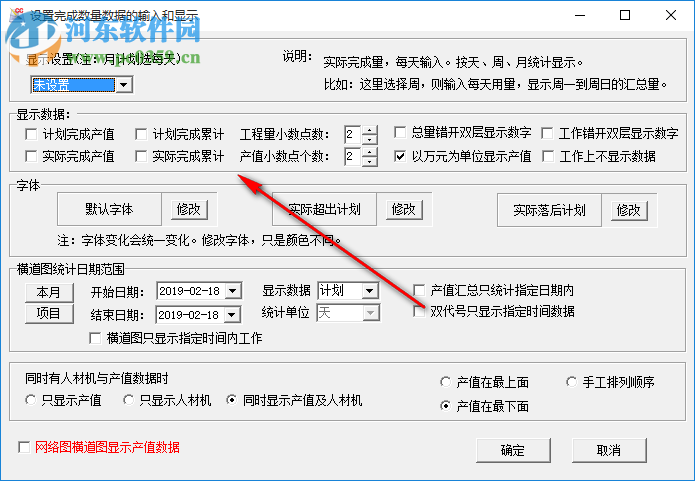
Task: Click 修改 next to 实际超出计划
Action: point(404,209)
